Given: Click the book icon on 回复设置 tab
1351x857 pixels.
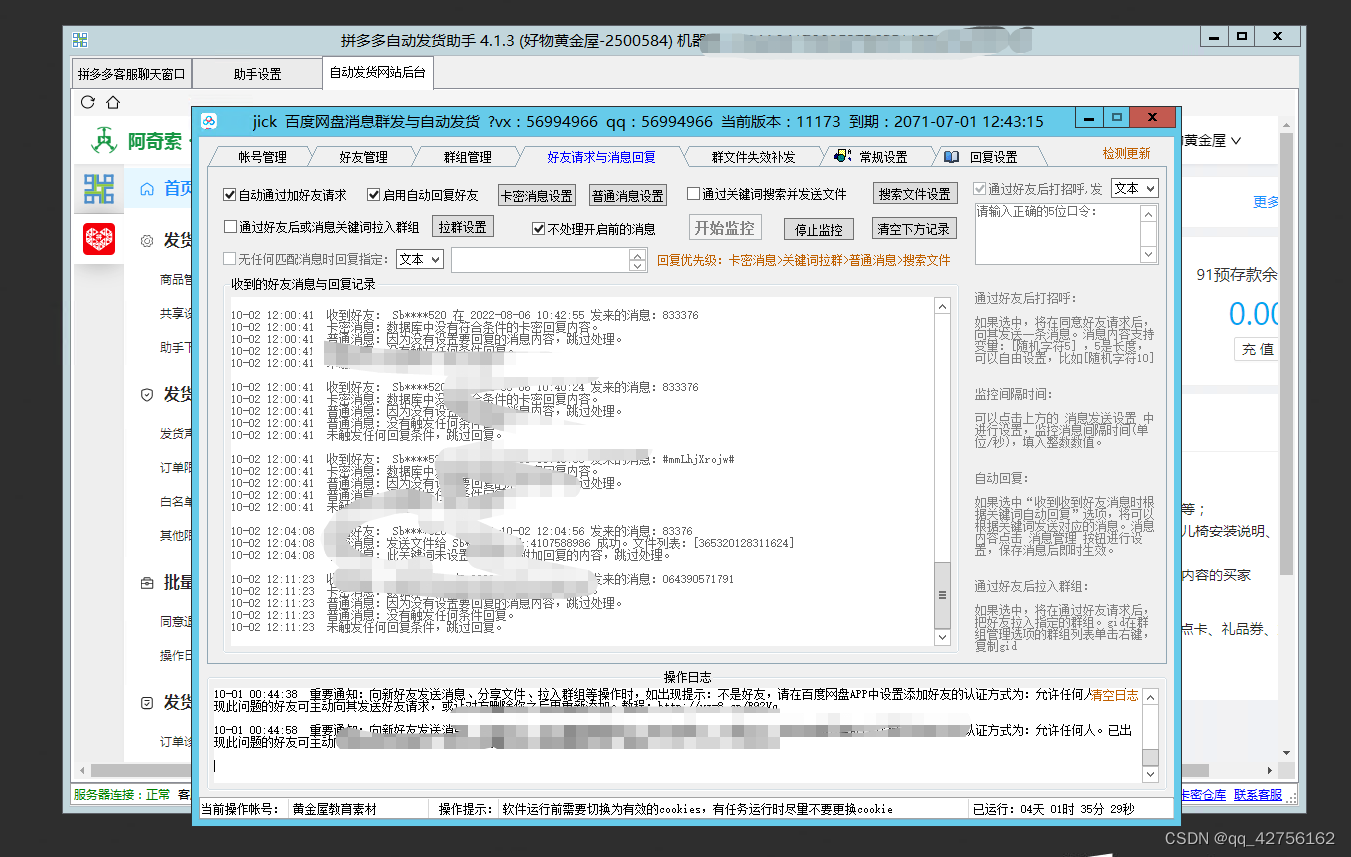Looking at the screenshot, I should click(951, 157).
